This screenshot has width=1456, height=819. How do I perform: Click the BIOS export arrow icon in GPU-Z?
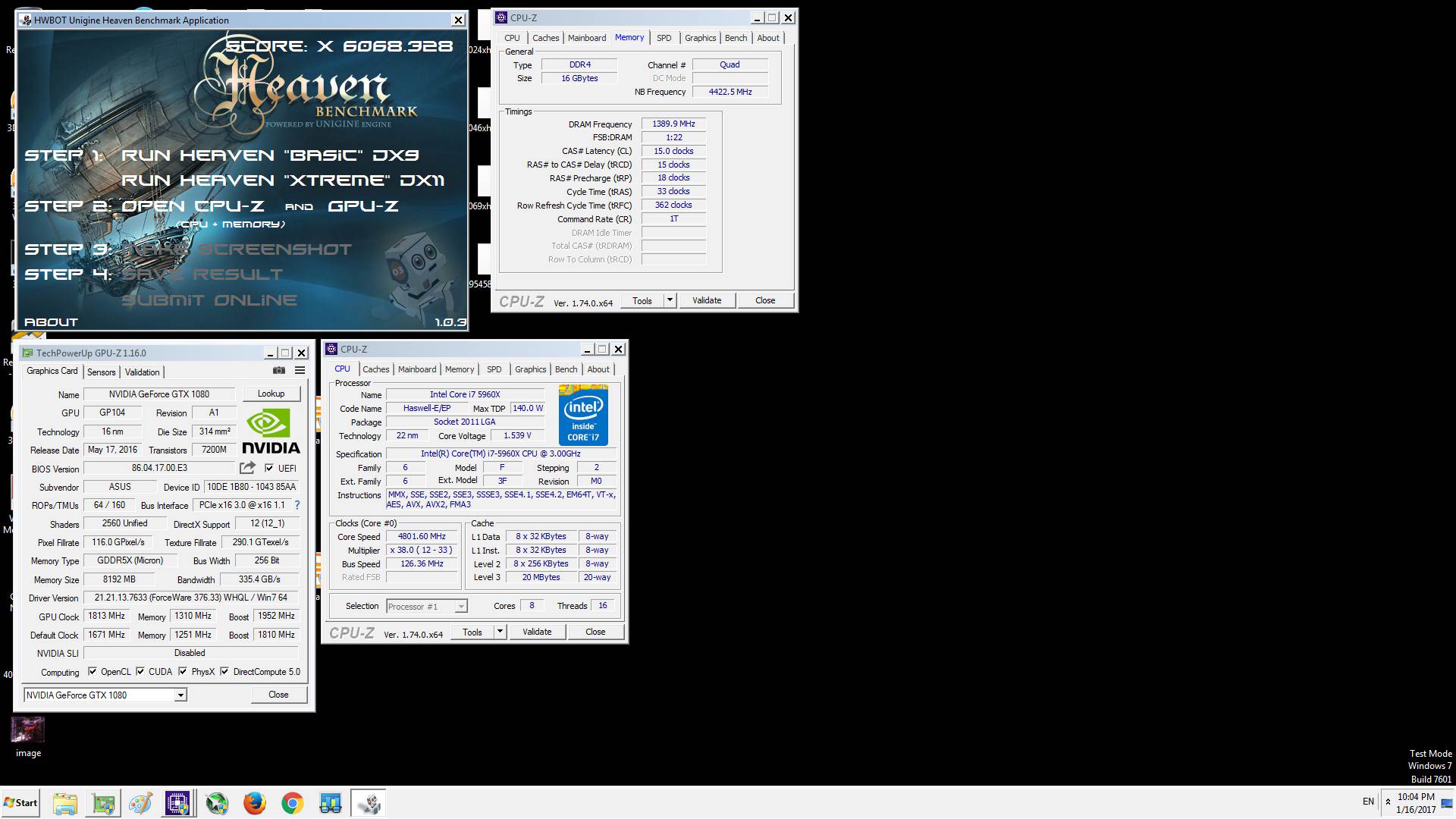(247, 468)
